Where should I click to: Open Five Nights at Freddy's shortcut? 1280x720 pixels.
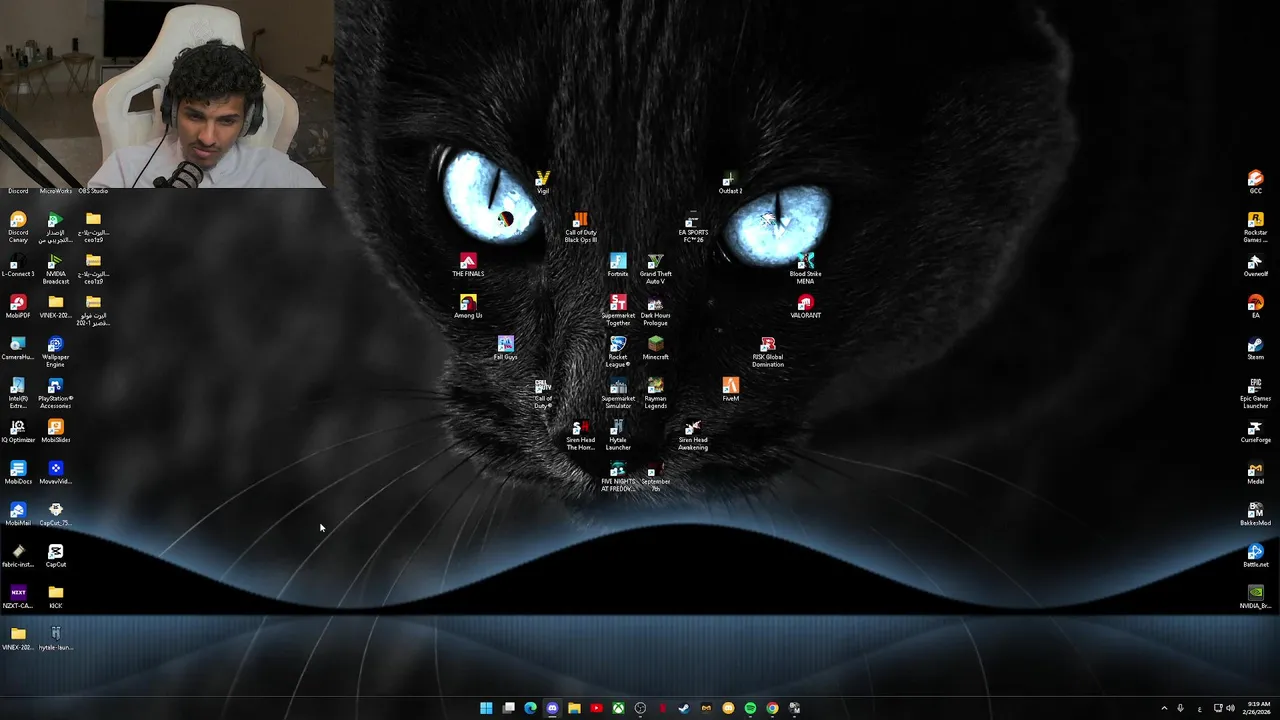[618, 477]
